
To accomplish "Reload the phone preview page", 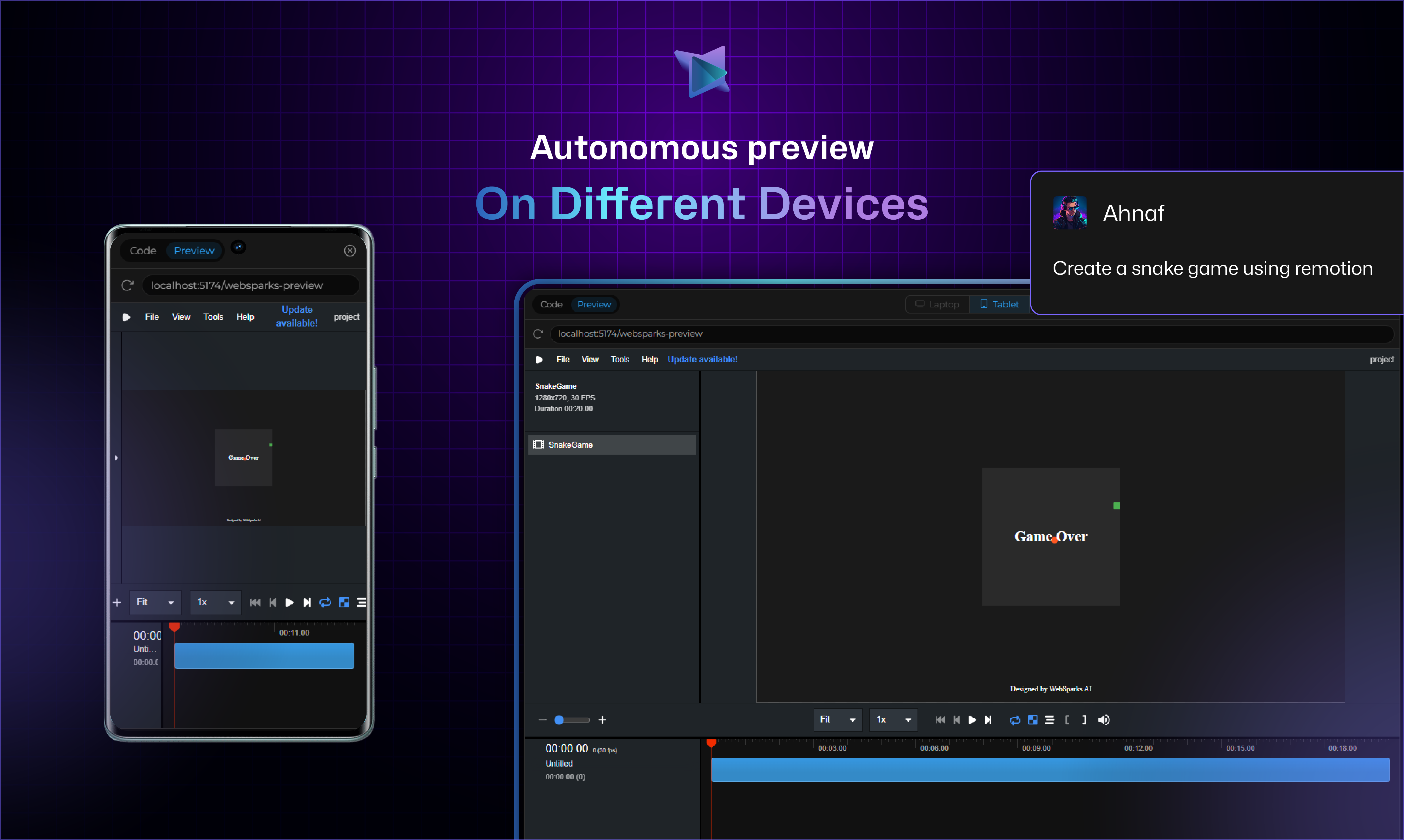I will click(x=127, y=285).
